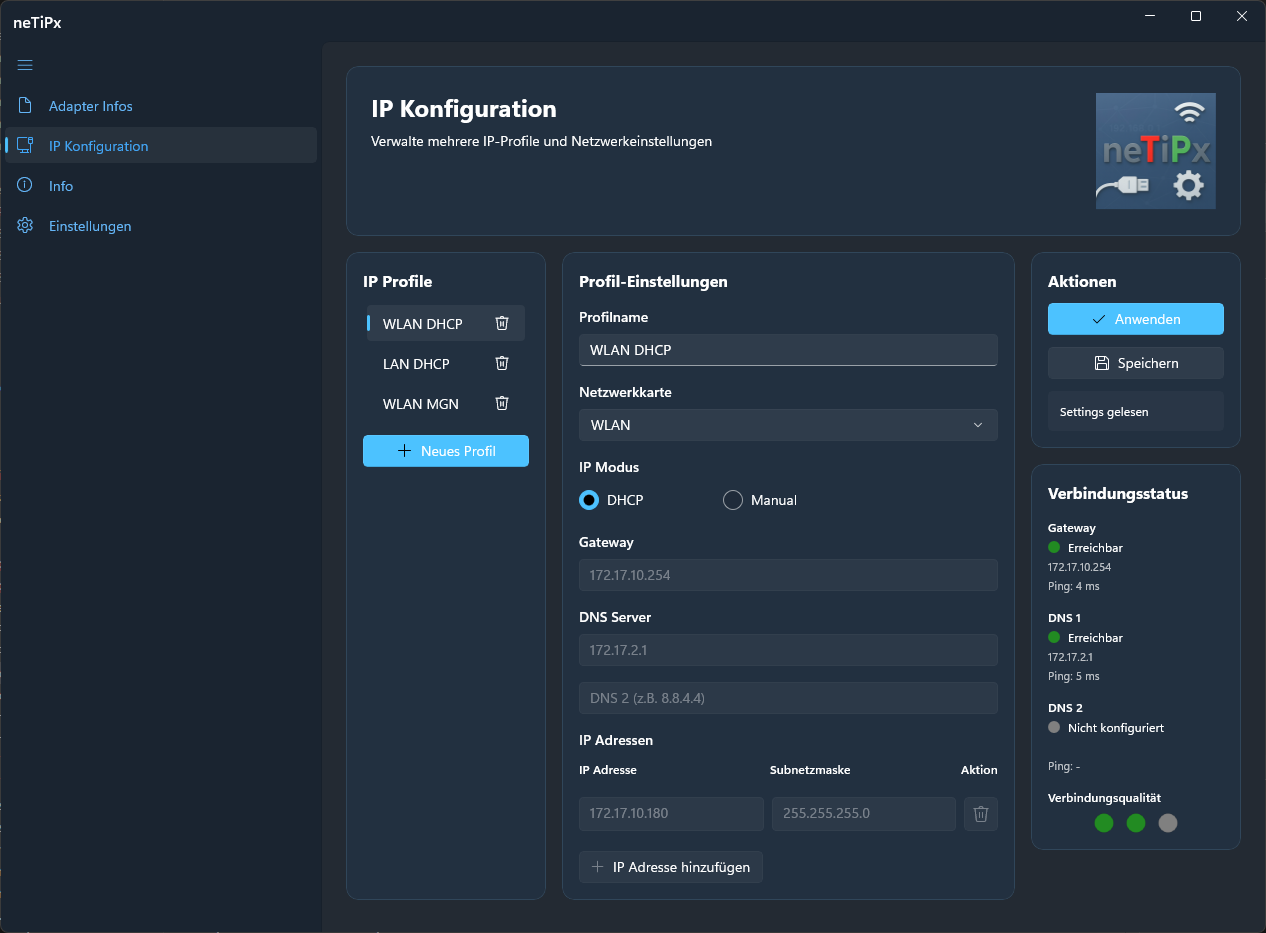1266x933 pixels.
Task: Select the DHCP radio button
Action: [589, 500]
